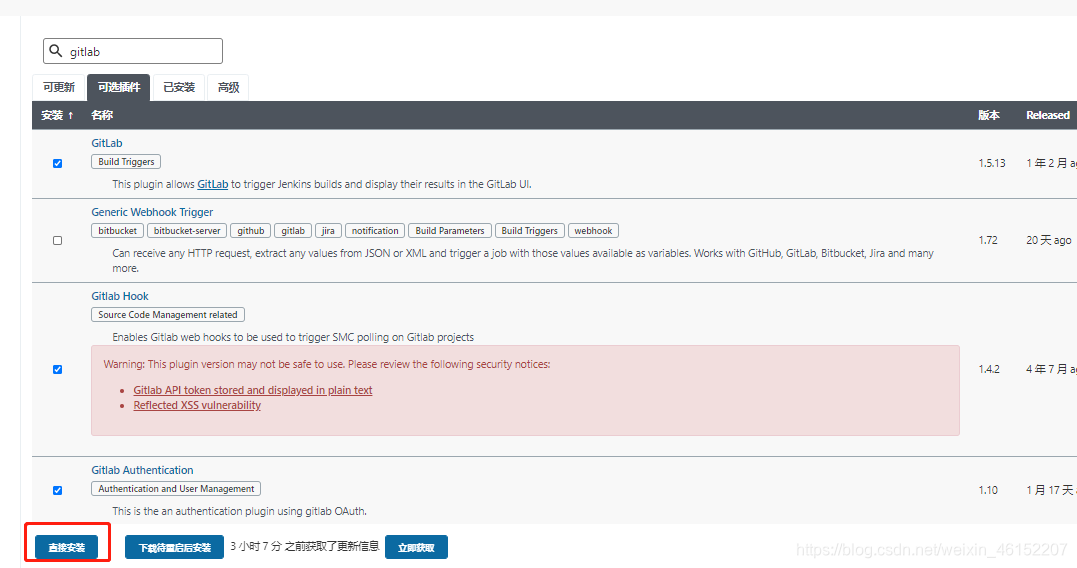Uncheck the Gitlab Authentication plugin checkbox

58,490
